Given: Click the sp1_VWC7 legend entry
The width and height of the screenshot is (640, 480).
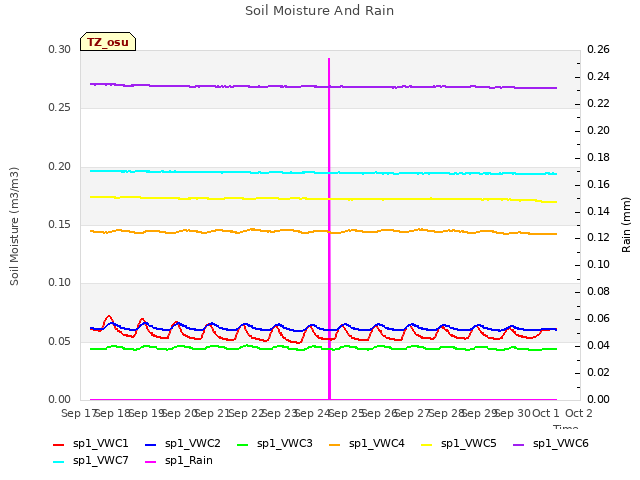Looking at the screenshot, I should pyautogui.click(x=91, y=461).
